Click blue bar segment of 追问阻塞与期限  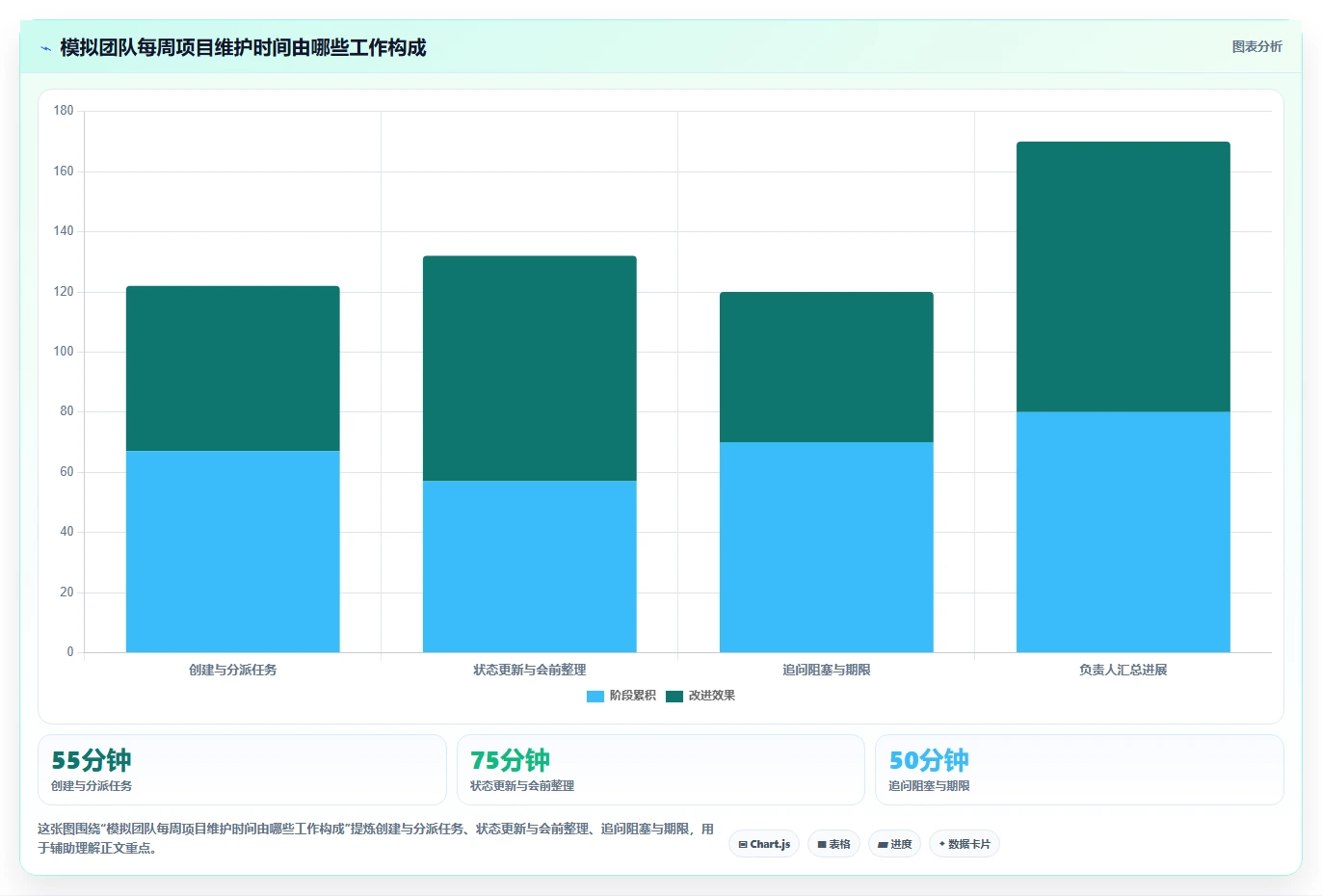pos(826,547)
